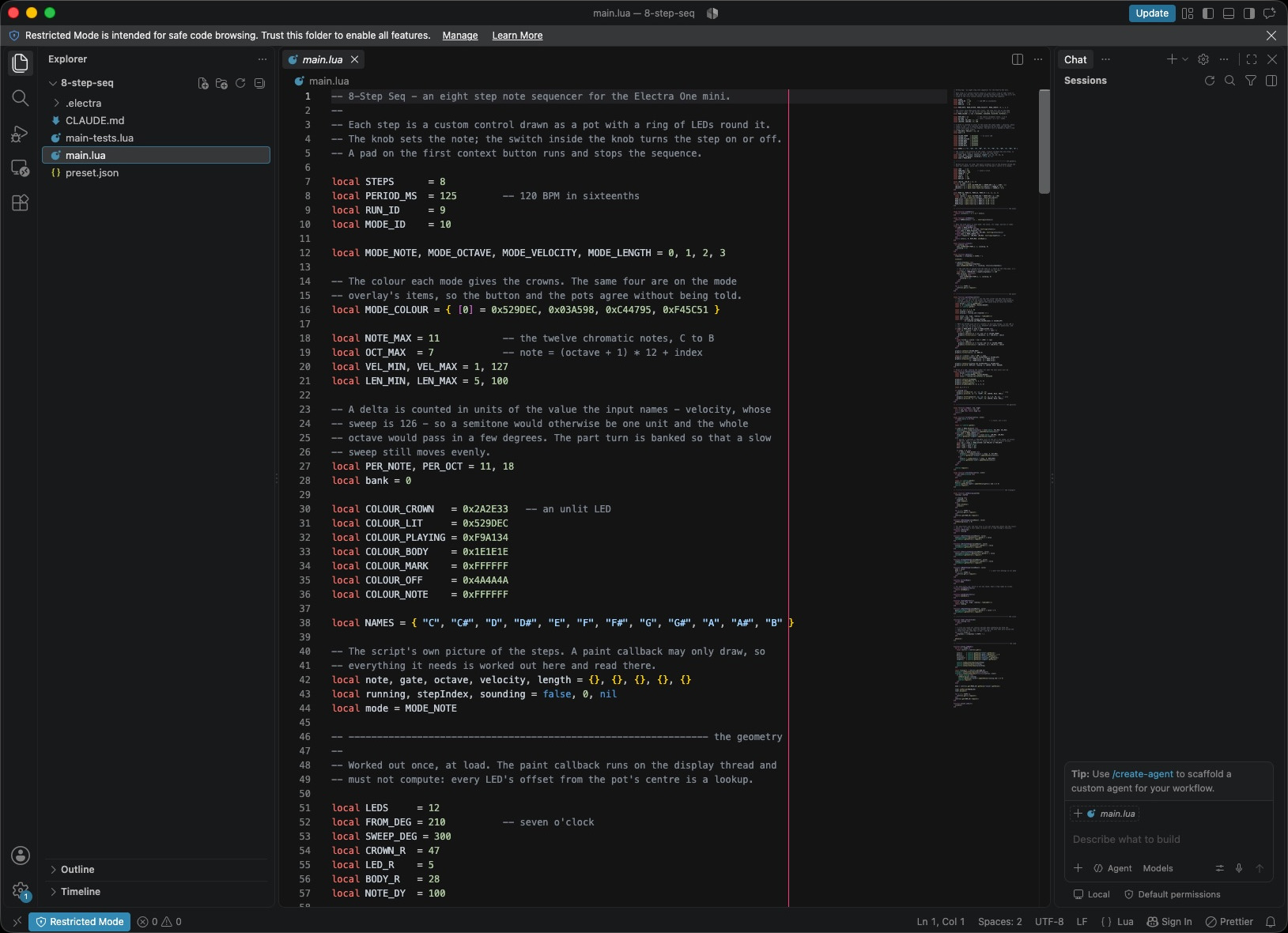The width and height of the screenshot is (1288, 933).
Task: Open Remote Explorer view in activity bar
Action: (21, 168)
